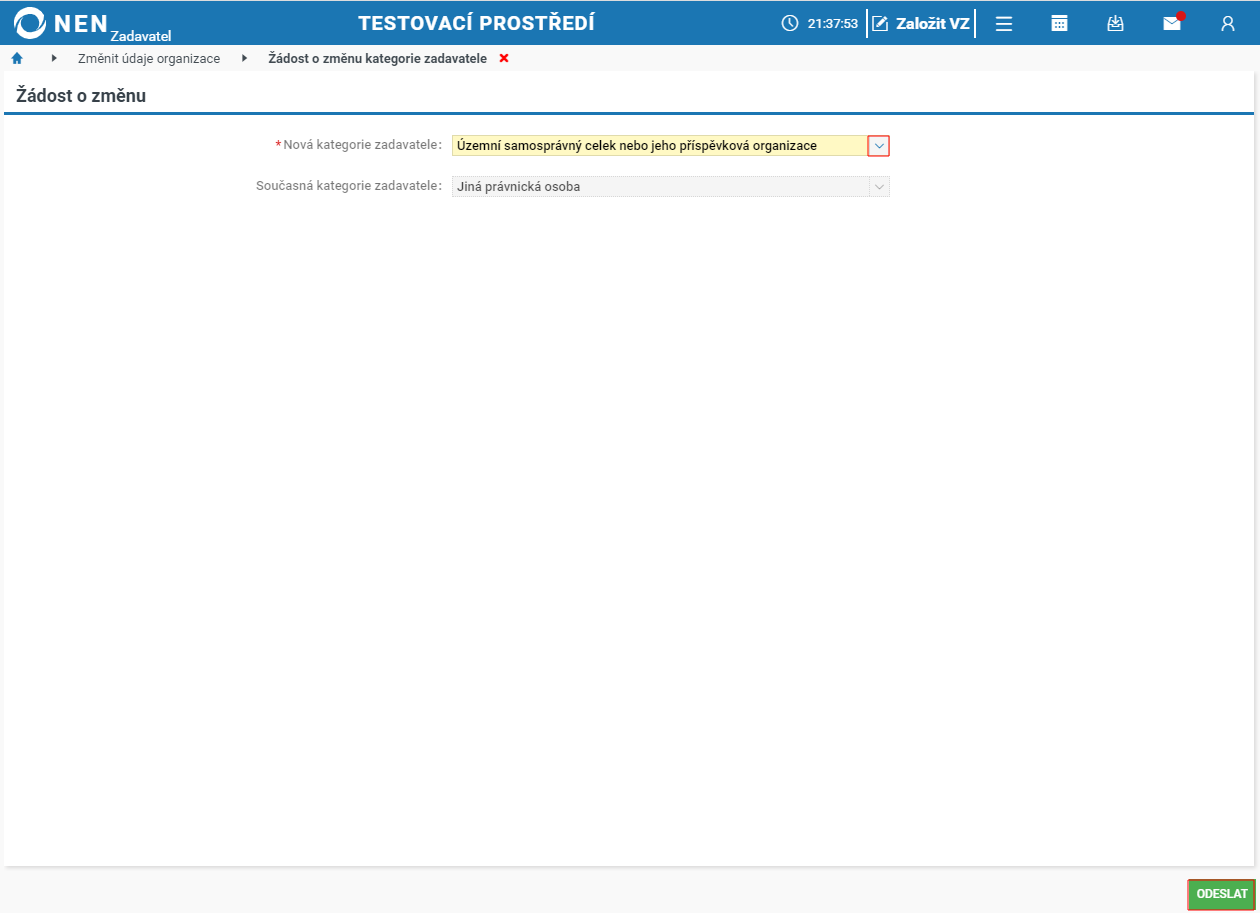This screenshot has width=1260, height=913.
Task: Open the home icon in breadcrumb
Action: (17, 58)
